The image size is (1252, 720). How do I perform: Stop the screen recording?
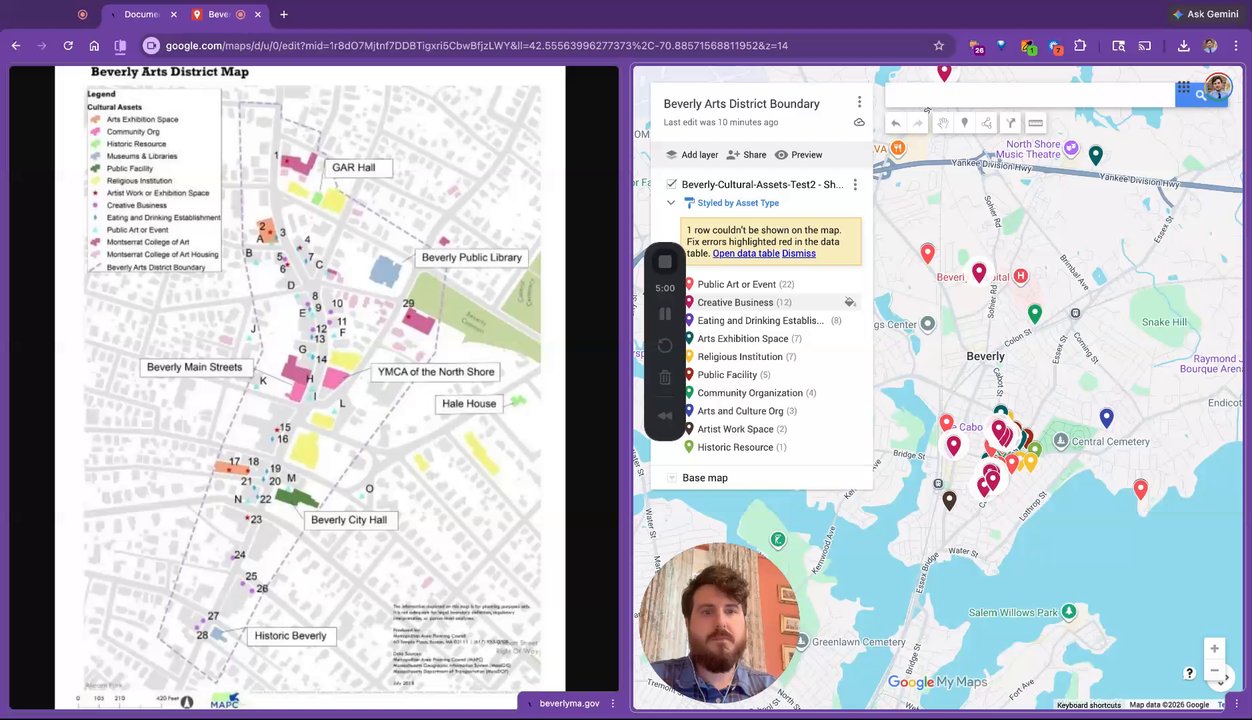pyautogui.click(x=665, y=262)
